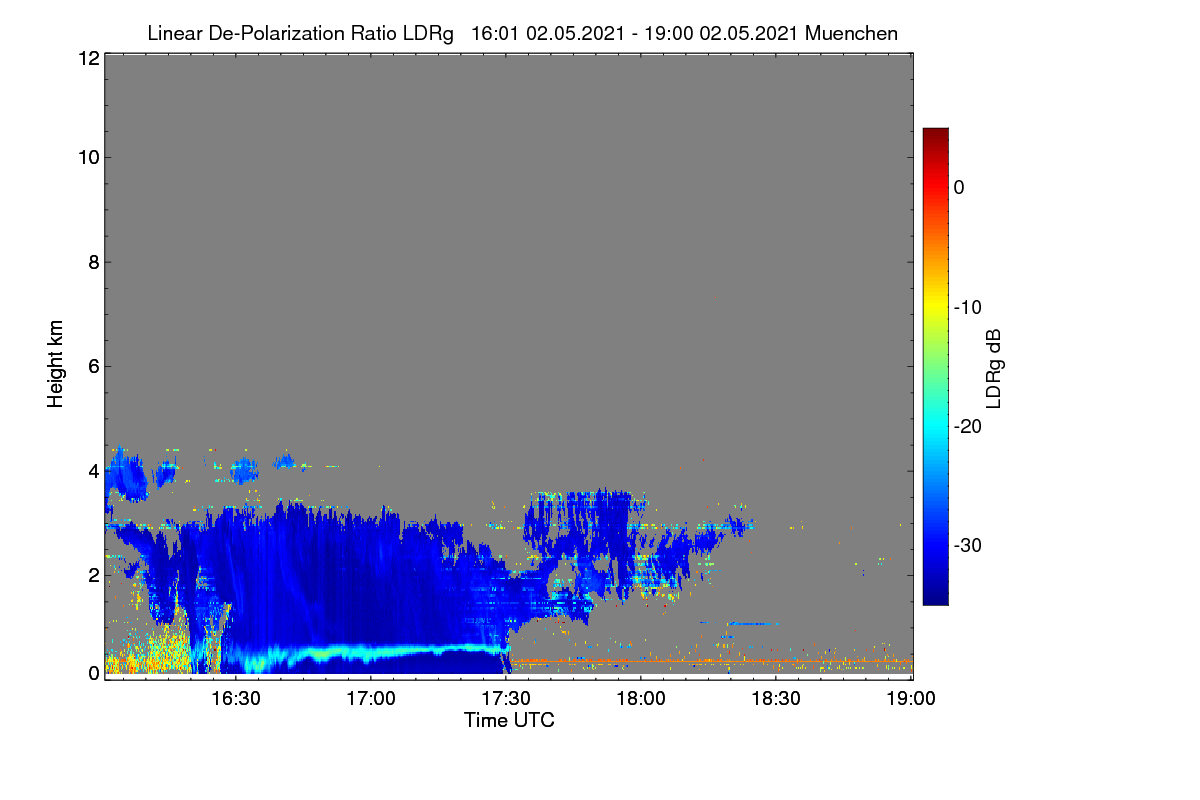Click the 18:30 time axis label
1200x800 pixels.
(x=776, y=698)
